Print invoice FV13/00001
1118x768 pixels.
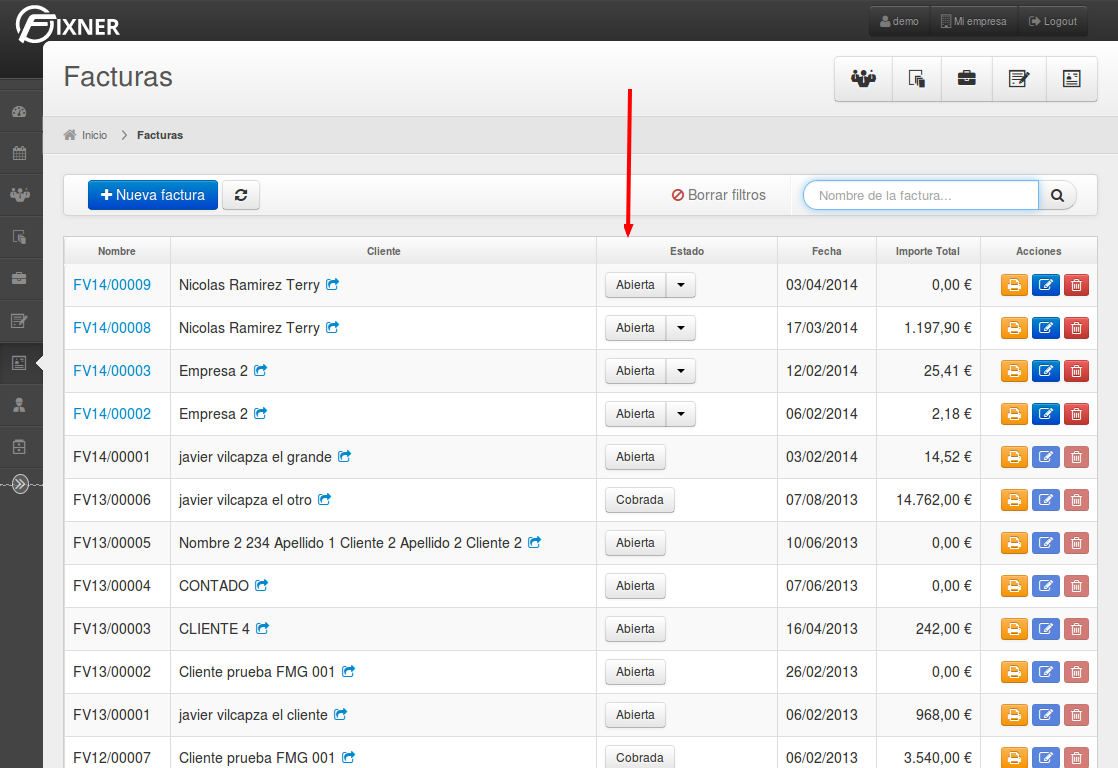tap(1014, 715)
